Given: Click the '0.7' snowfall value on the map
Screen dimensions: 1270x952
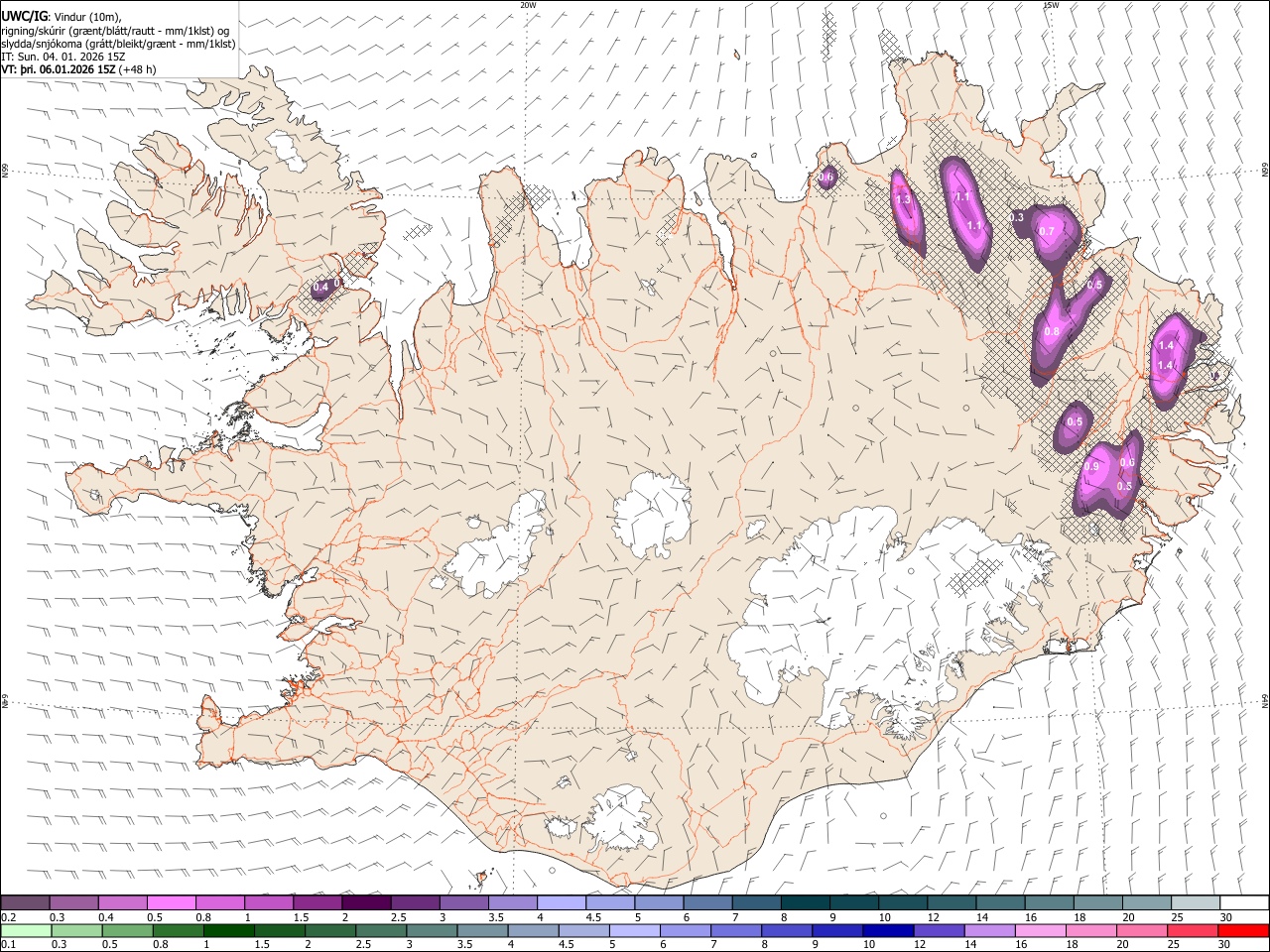Looking at the screenshot, I should [x=1046, y=231].
